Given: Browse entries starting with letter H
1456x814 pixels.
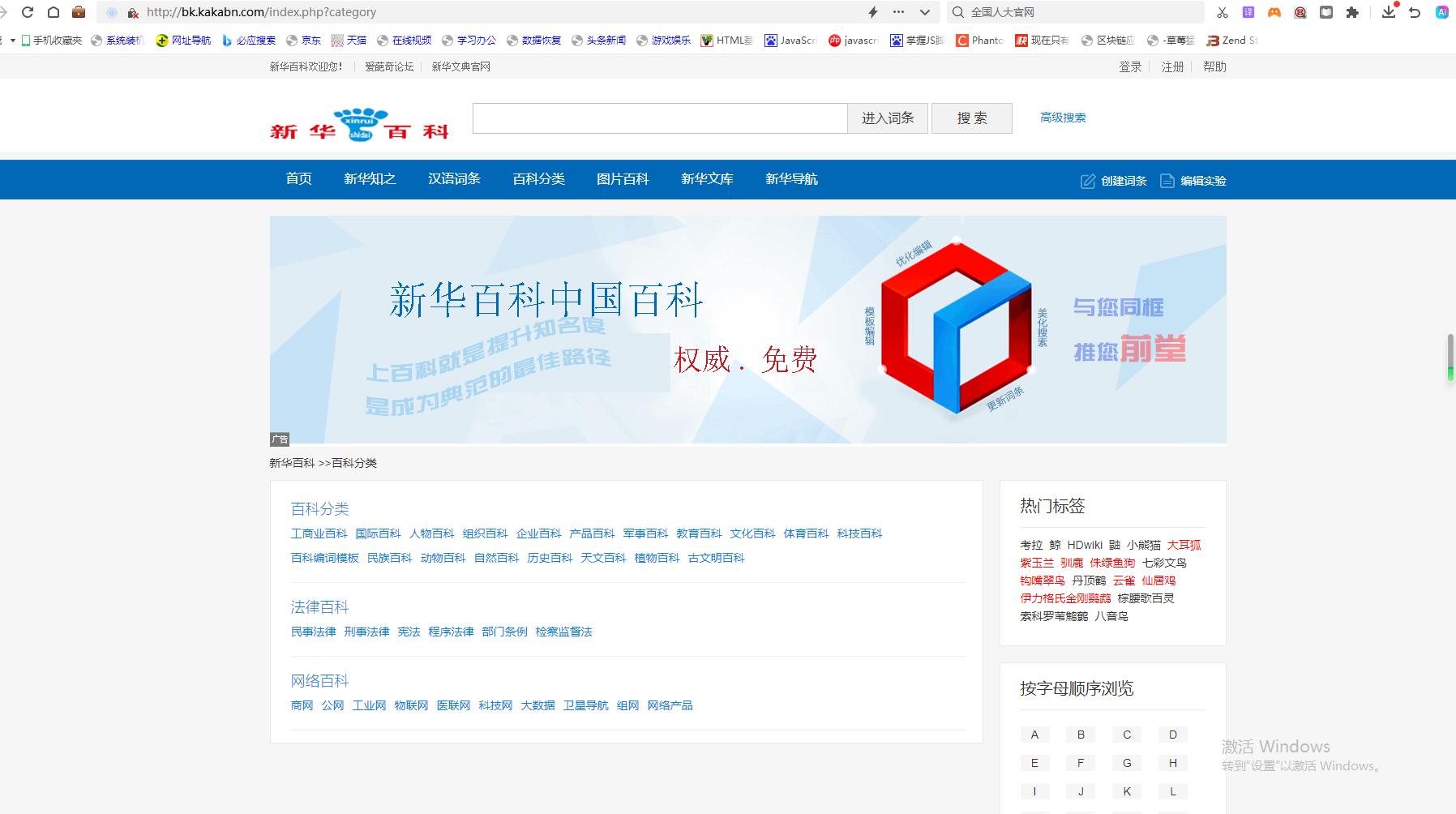Looking at the screenshot, I should (1173, 763).
